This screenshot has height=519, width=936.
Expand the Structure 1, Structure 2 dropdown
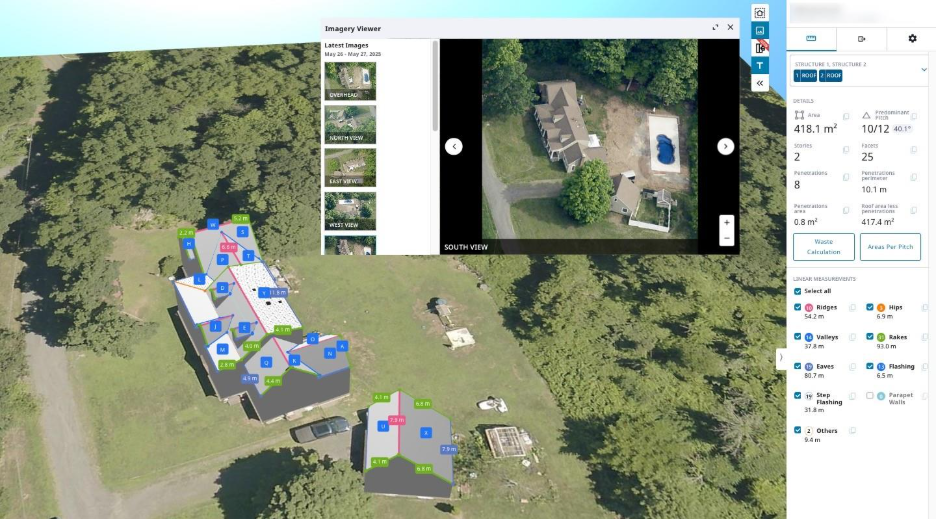(x=923, y=69)
